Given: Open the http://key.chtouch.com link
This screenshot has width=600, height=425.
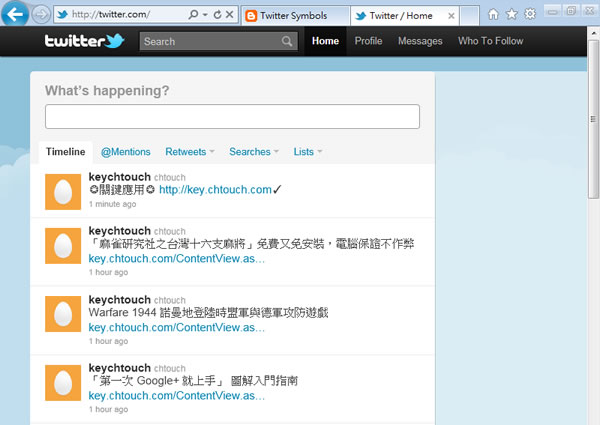Looking at the screenshot, I should coord(215,190).
